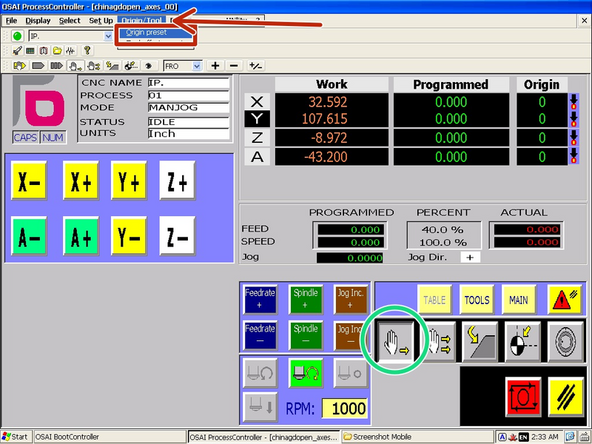
Task: Select home axes toolbar icon
Action: pyautogui.click(x=131, y=66)
